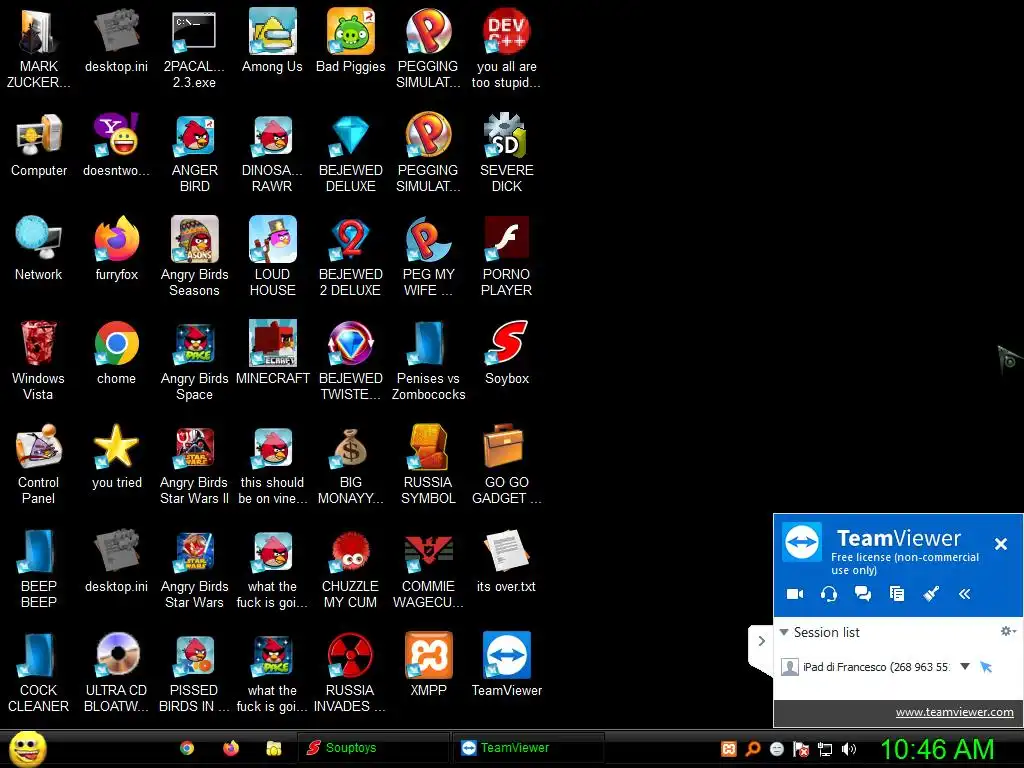1024x768 pixels.
Task: Select the LOUD HOUSE desktop icon
Action: pos(272,257)
